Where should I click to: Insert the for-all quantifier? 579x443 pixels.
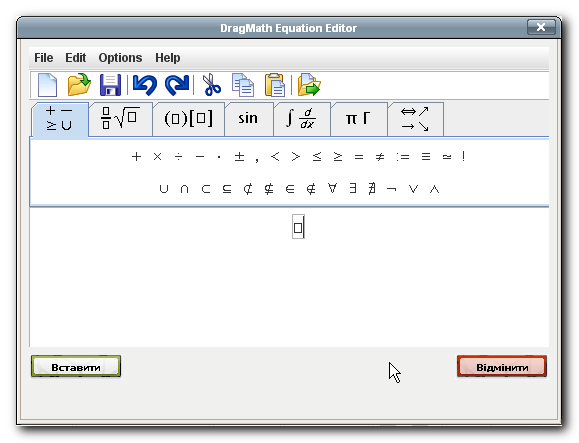pos(332,189)
